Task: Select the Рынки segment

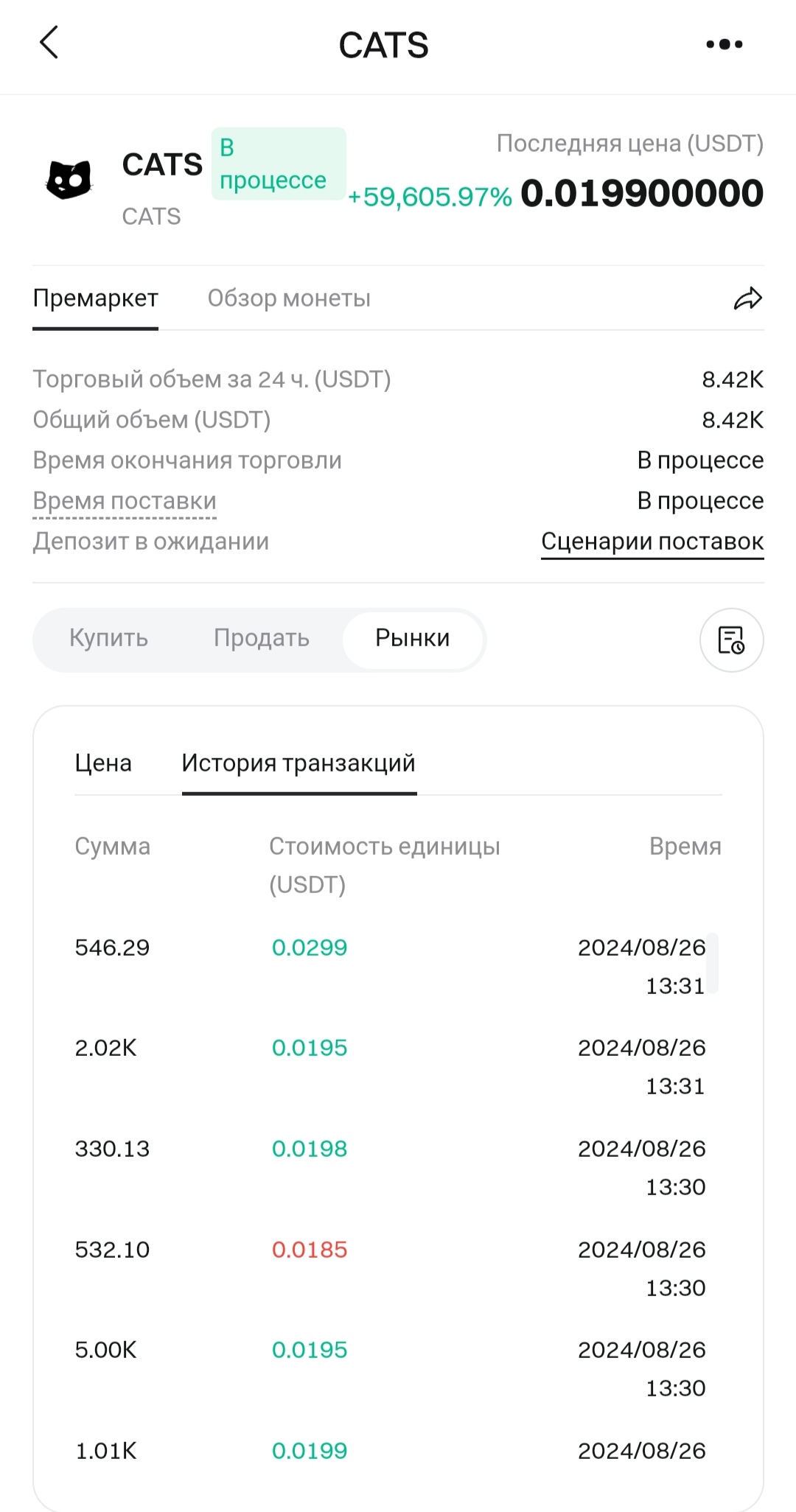Action: click(x=413, y=638)
